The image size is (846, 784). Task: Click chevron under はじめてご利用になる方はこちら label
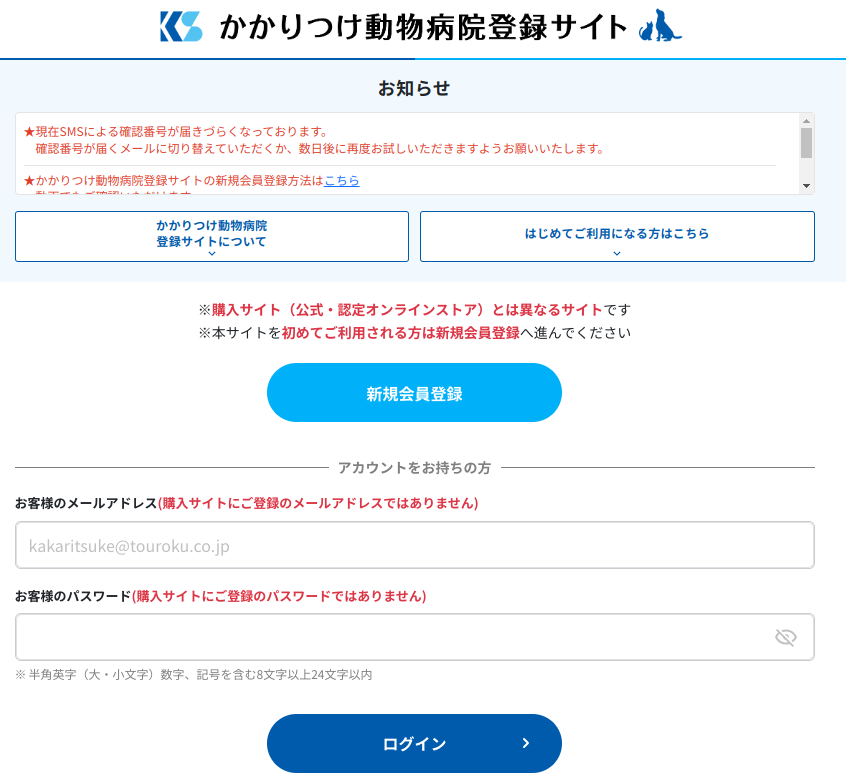click(617, 254)
